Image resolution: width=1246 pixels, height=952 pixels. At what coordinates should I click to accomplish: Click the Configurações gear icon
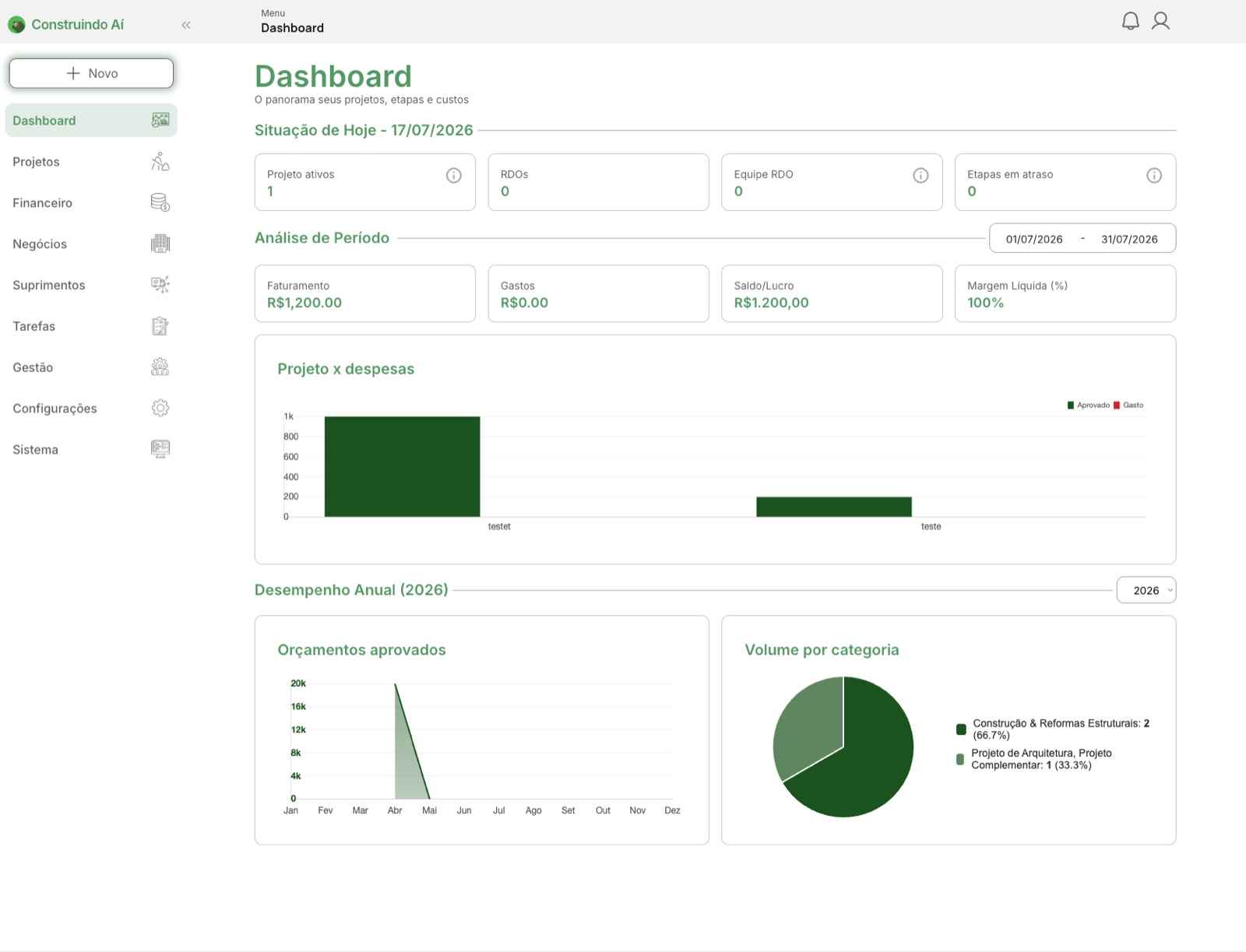coord(160,408)
